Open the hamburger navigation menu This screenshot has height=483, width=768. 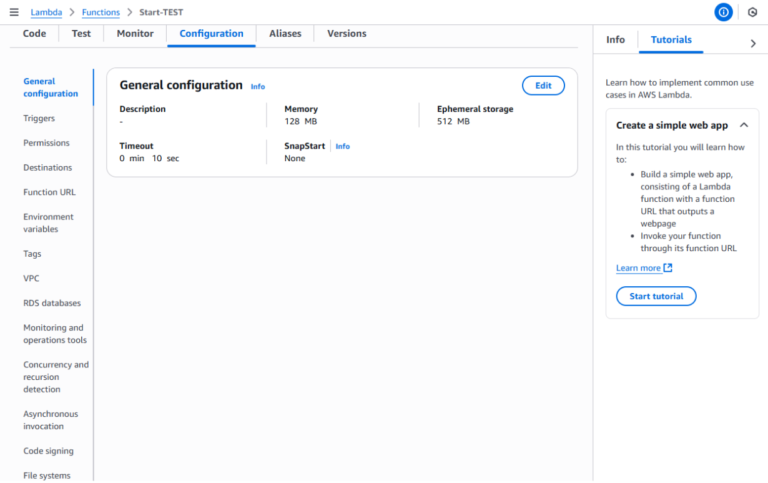(x=13, y=12)
